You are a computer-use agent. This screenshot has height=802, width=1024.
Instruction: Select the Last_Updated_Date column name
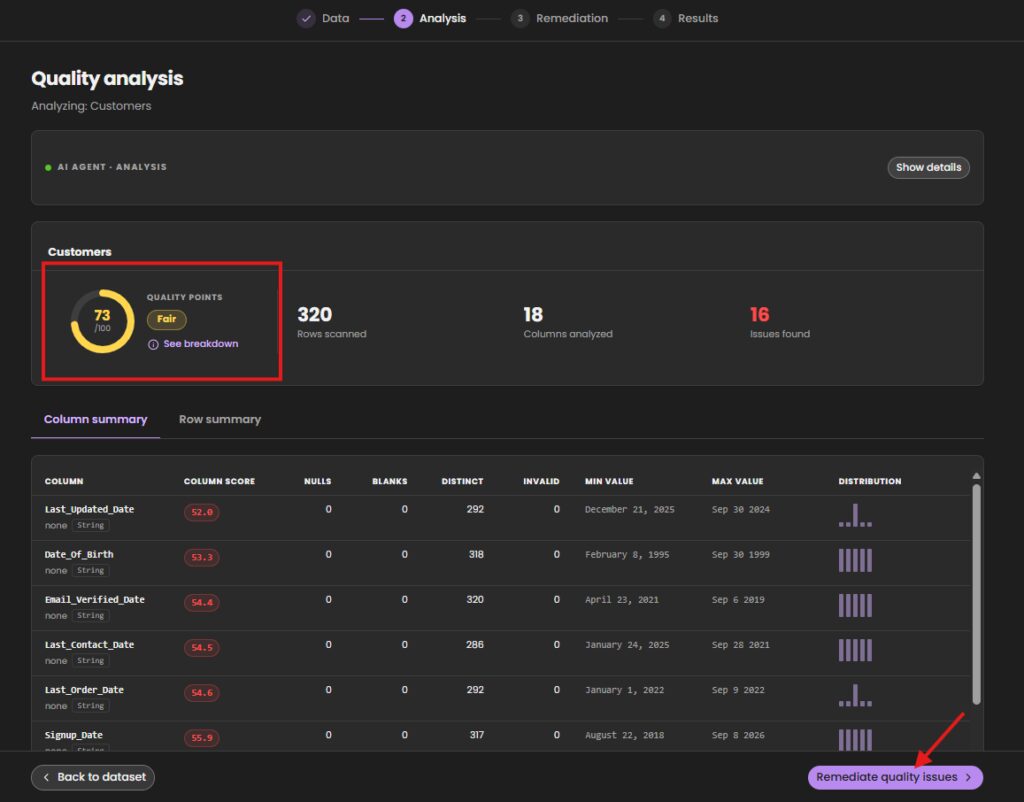89,509
